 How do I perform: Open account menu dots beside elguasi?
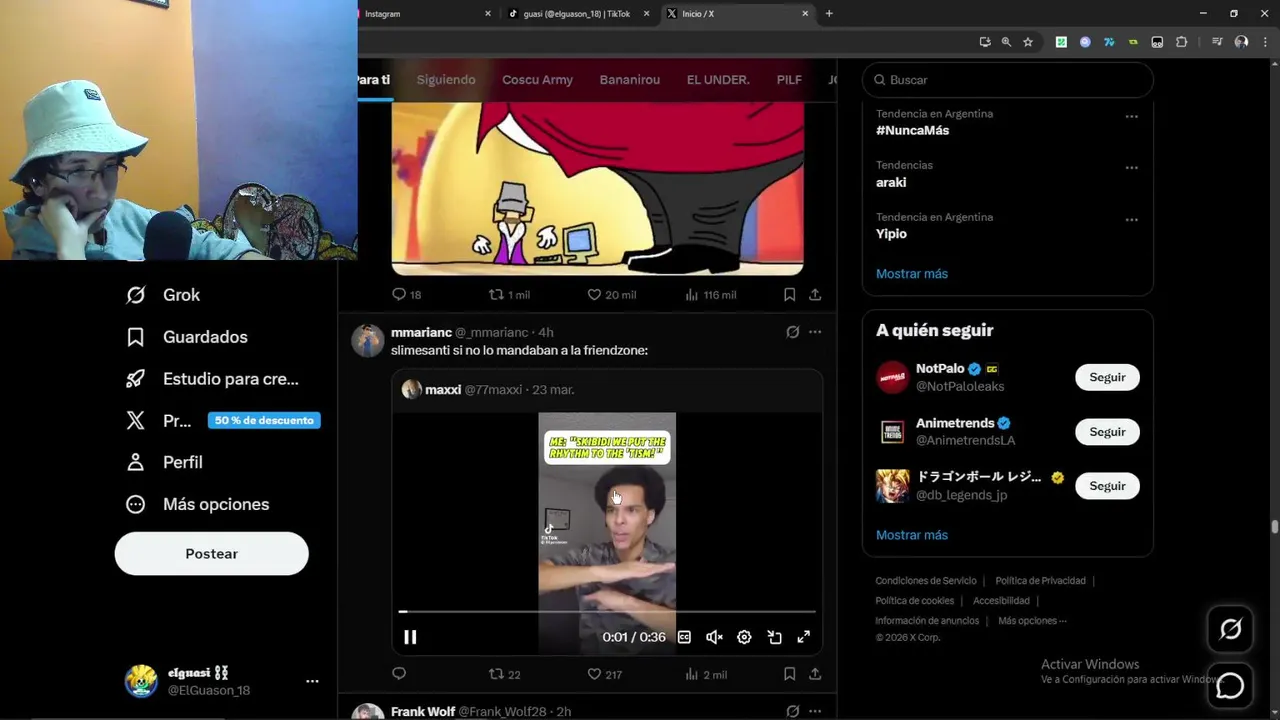tap(312, 681)
